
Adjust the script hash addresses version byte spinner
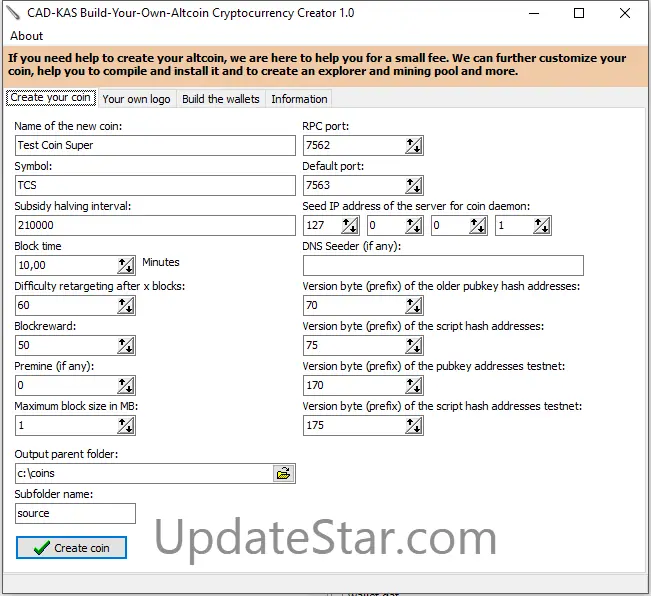point(414,345)
